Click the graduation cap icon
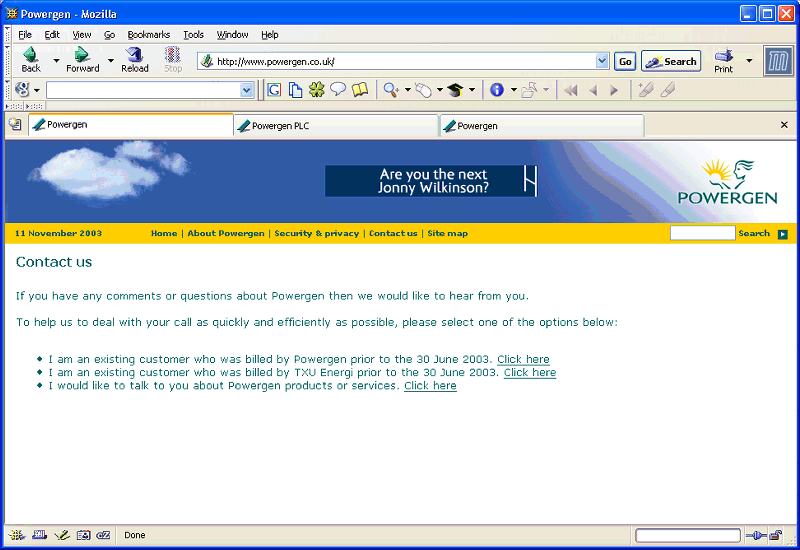This screenshot has height=550, width=800. coord(455,90)
